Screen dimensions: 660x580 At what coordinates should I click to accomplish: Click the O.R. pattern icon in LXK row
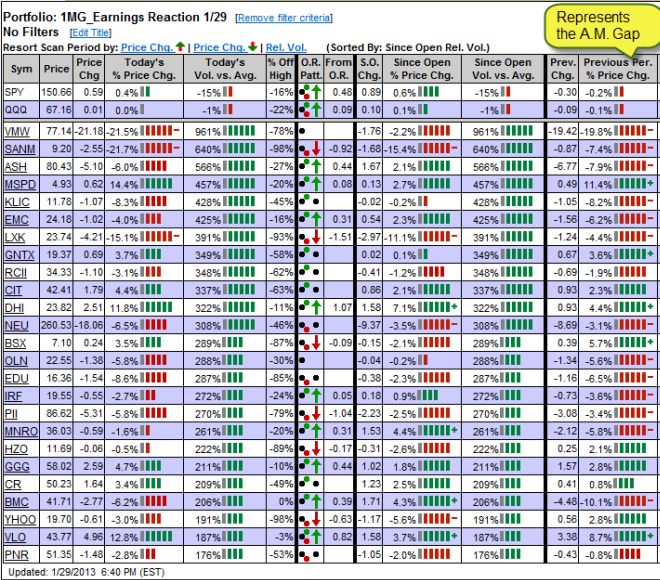[309, 235]
